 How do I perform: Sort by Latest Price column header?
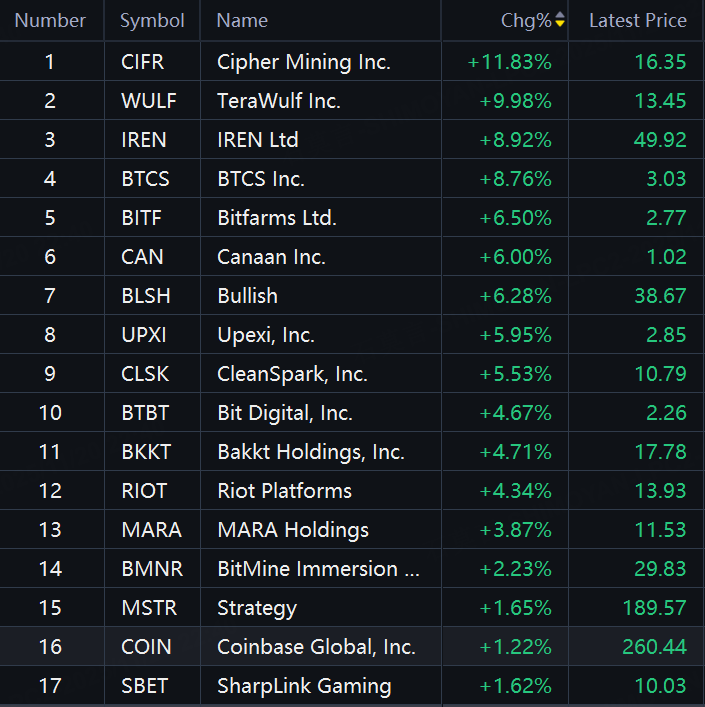coord(637,20)
